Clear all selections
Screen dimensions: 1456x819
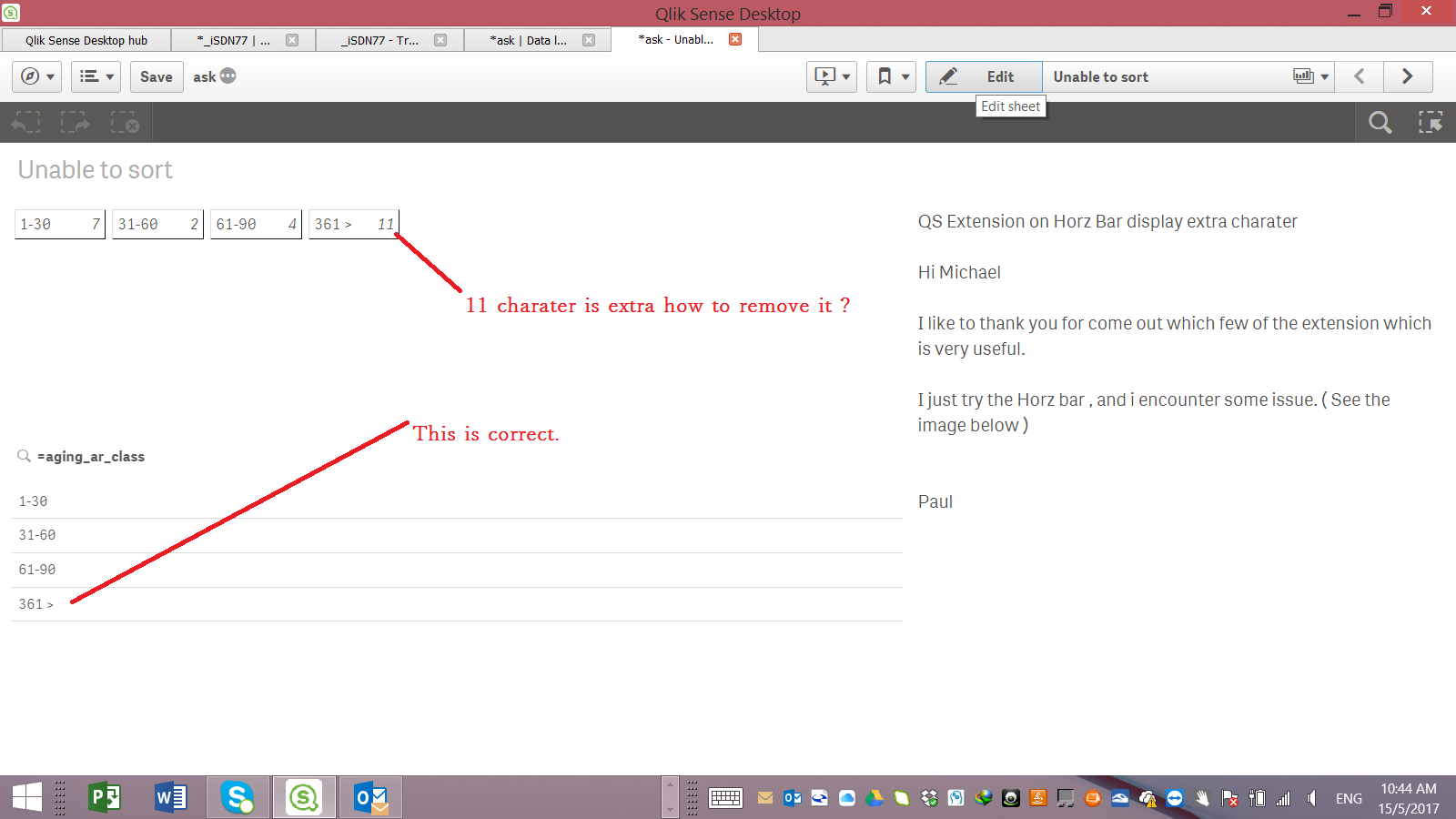pyautogui.click(x=125, y=123)
